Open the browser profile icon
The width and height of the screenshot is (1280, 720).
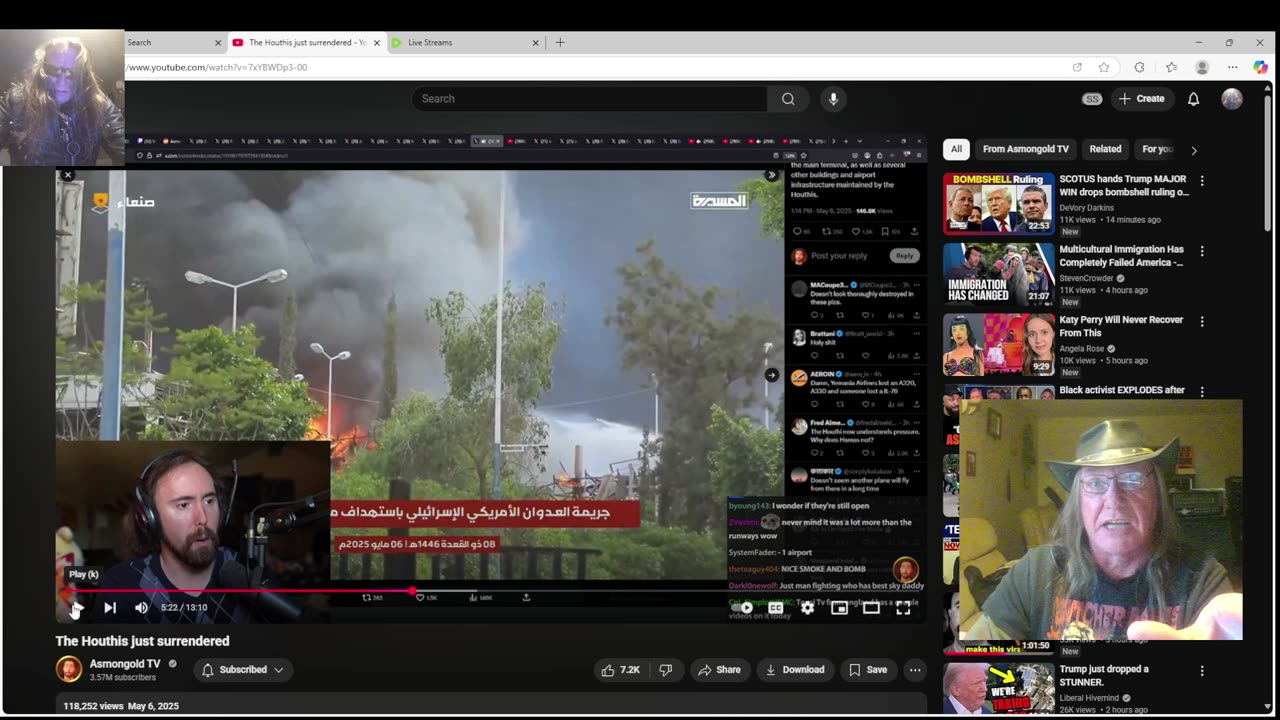(1202, 67)
